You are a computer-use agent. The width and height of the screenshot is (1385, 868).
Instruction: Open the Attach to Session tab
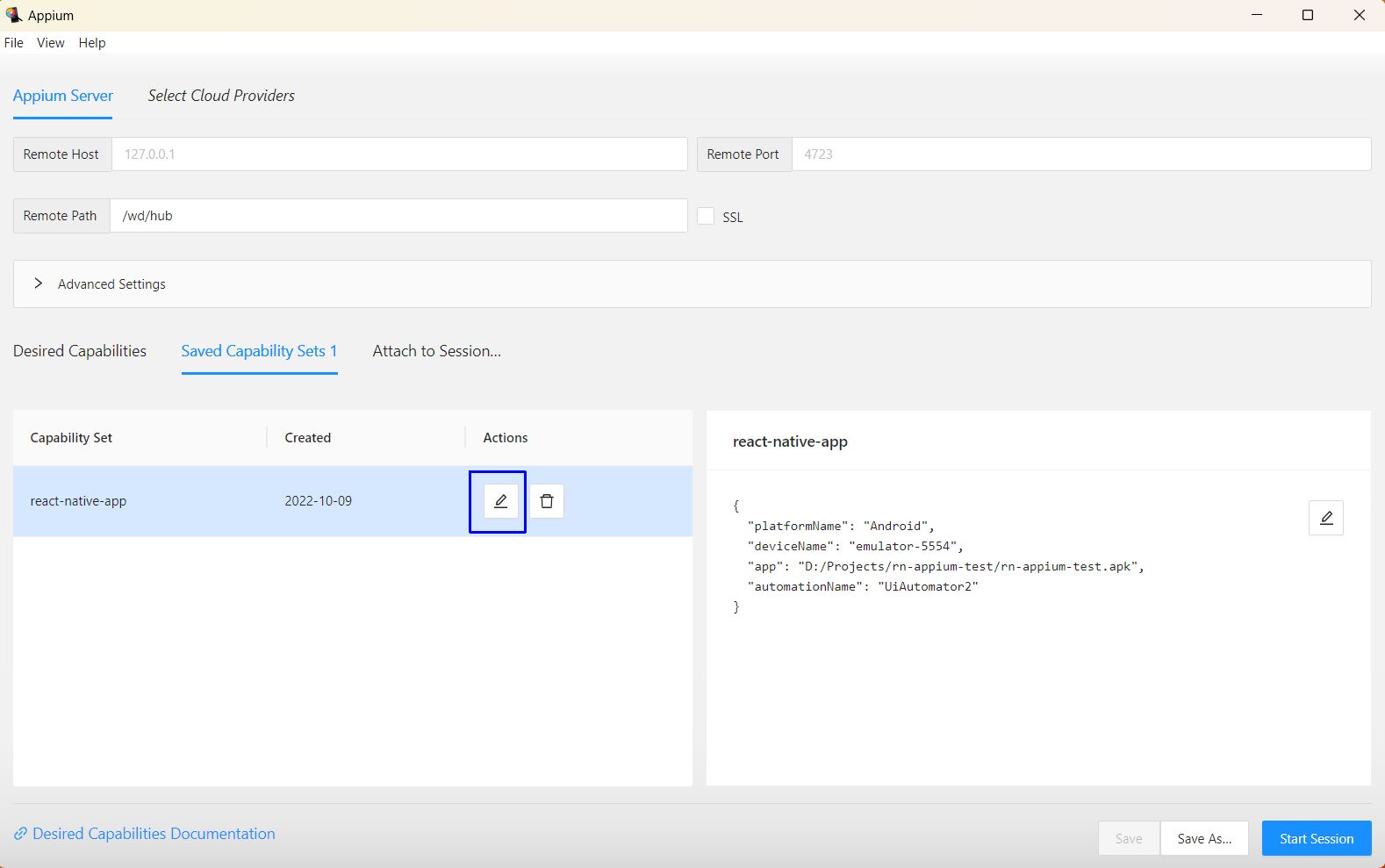click(x=436, y=351)
